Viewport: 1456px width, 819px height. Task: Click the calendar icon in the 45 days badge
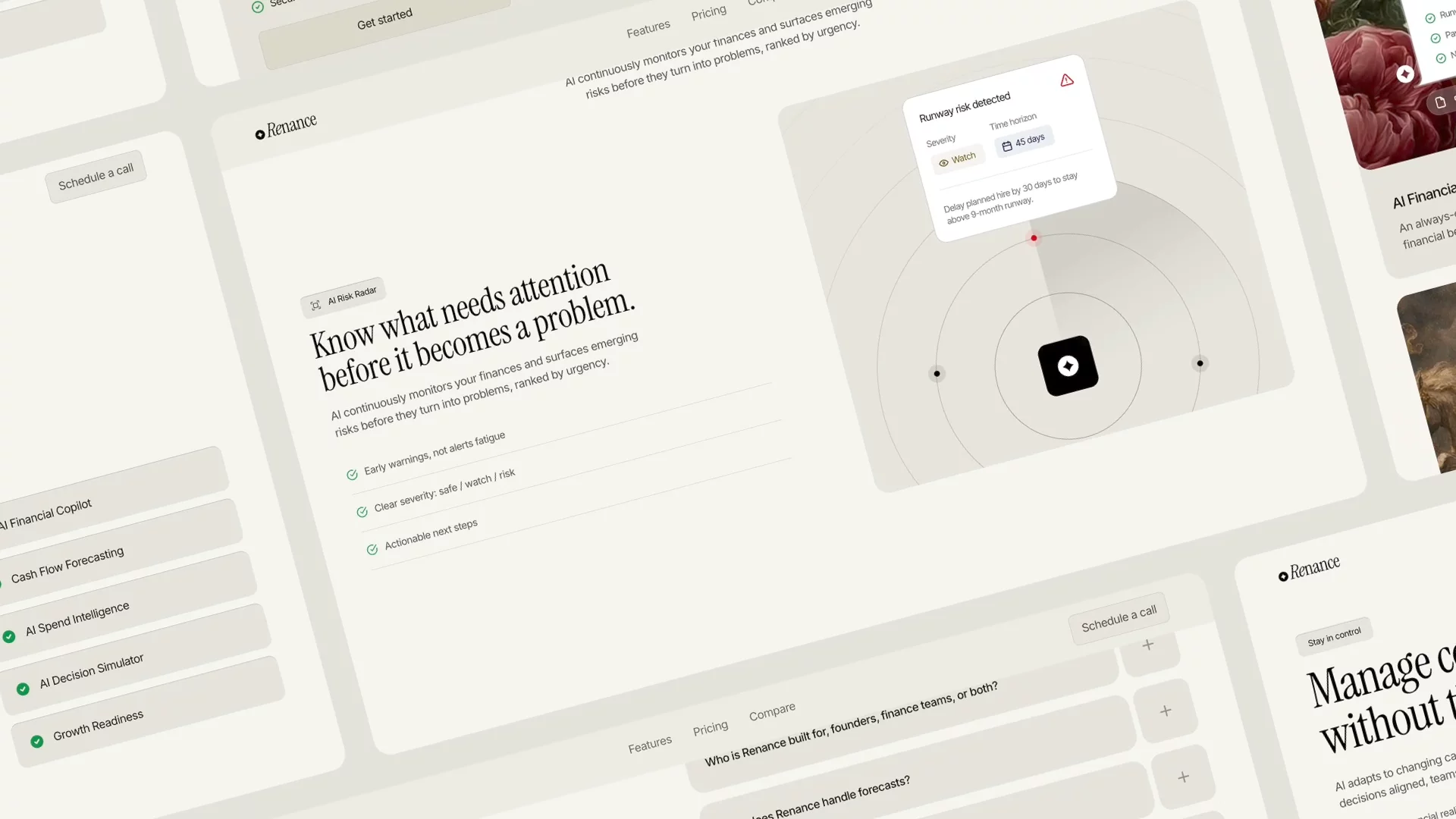(1007, 146)
